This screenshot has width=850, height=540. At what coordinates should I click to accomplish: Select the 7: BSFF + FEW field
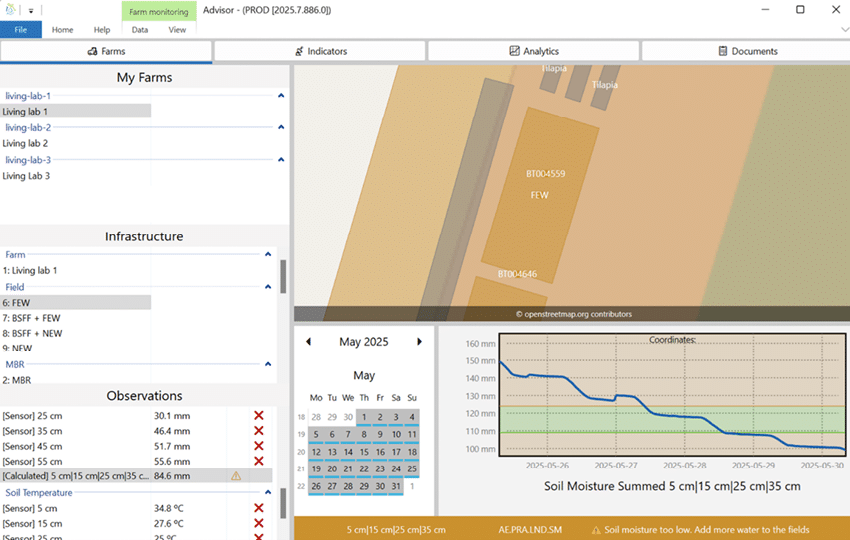31,318
